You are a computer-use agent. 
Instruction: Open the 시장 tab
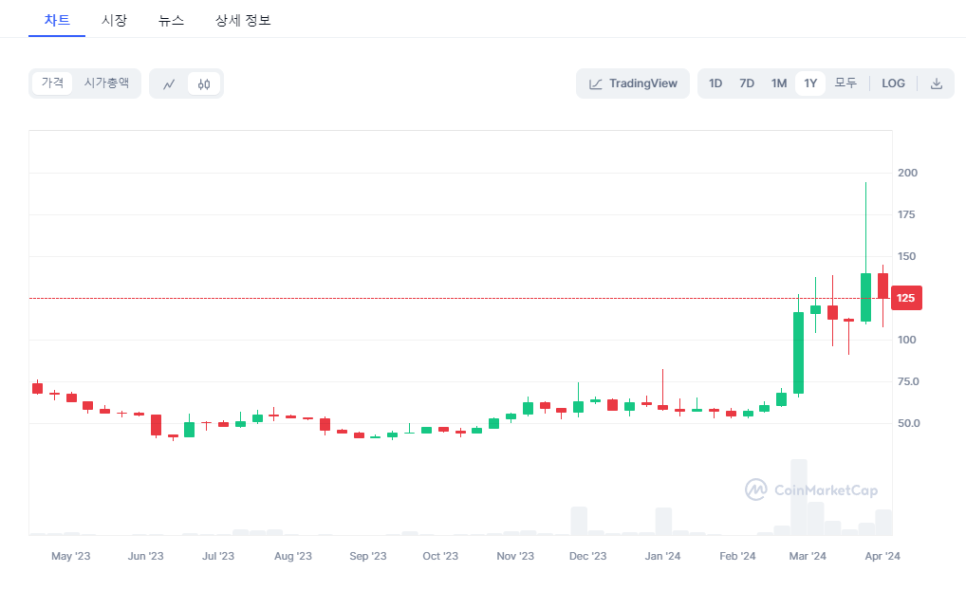pos(114,20)
